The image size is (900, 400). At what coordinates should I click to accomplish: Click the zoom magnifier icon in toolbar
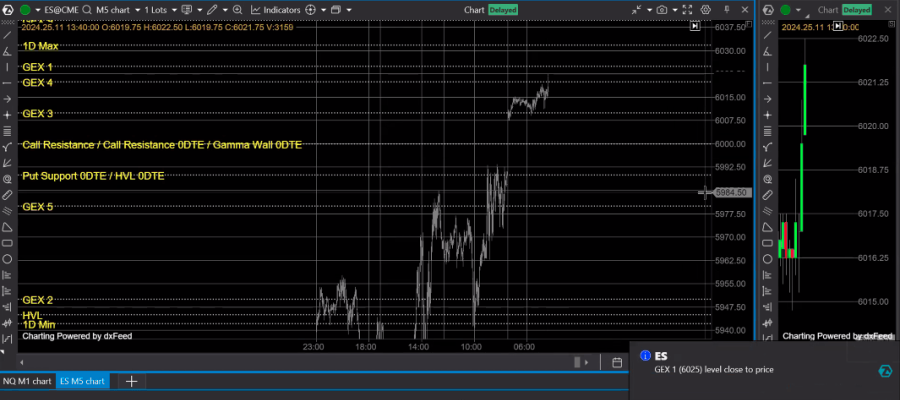[x=239, y=10]
